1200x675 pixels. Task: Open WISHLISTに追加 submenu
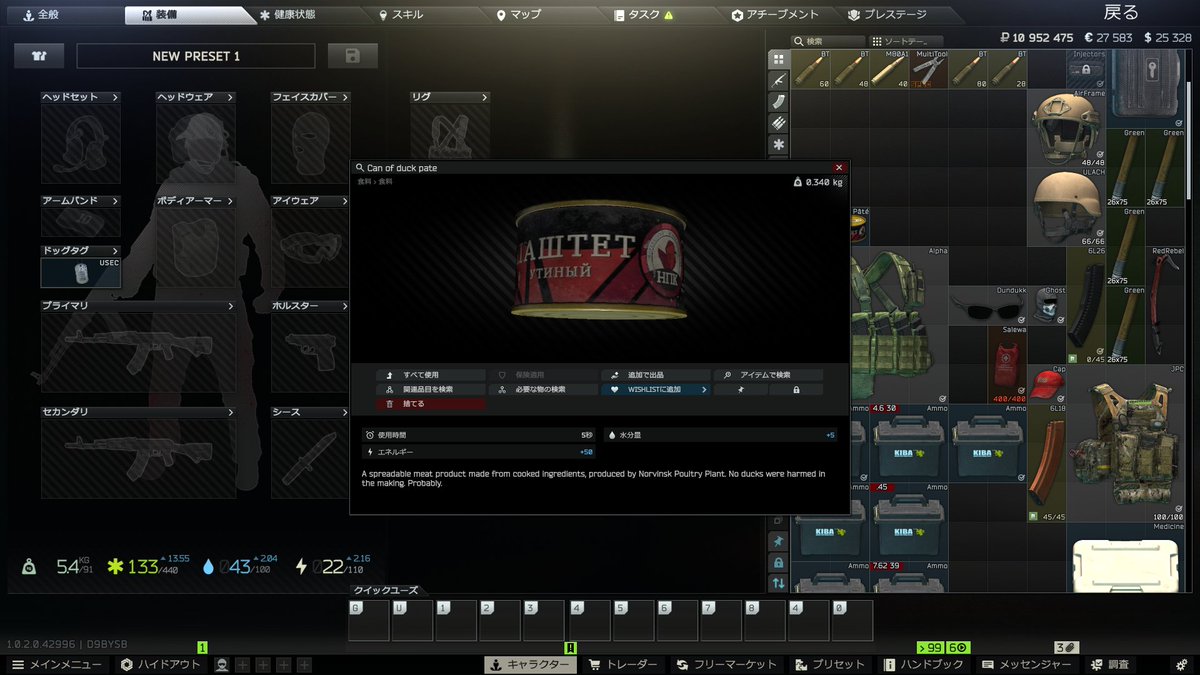[656, 389]
